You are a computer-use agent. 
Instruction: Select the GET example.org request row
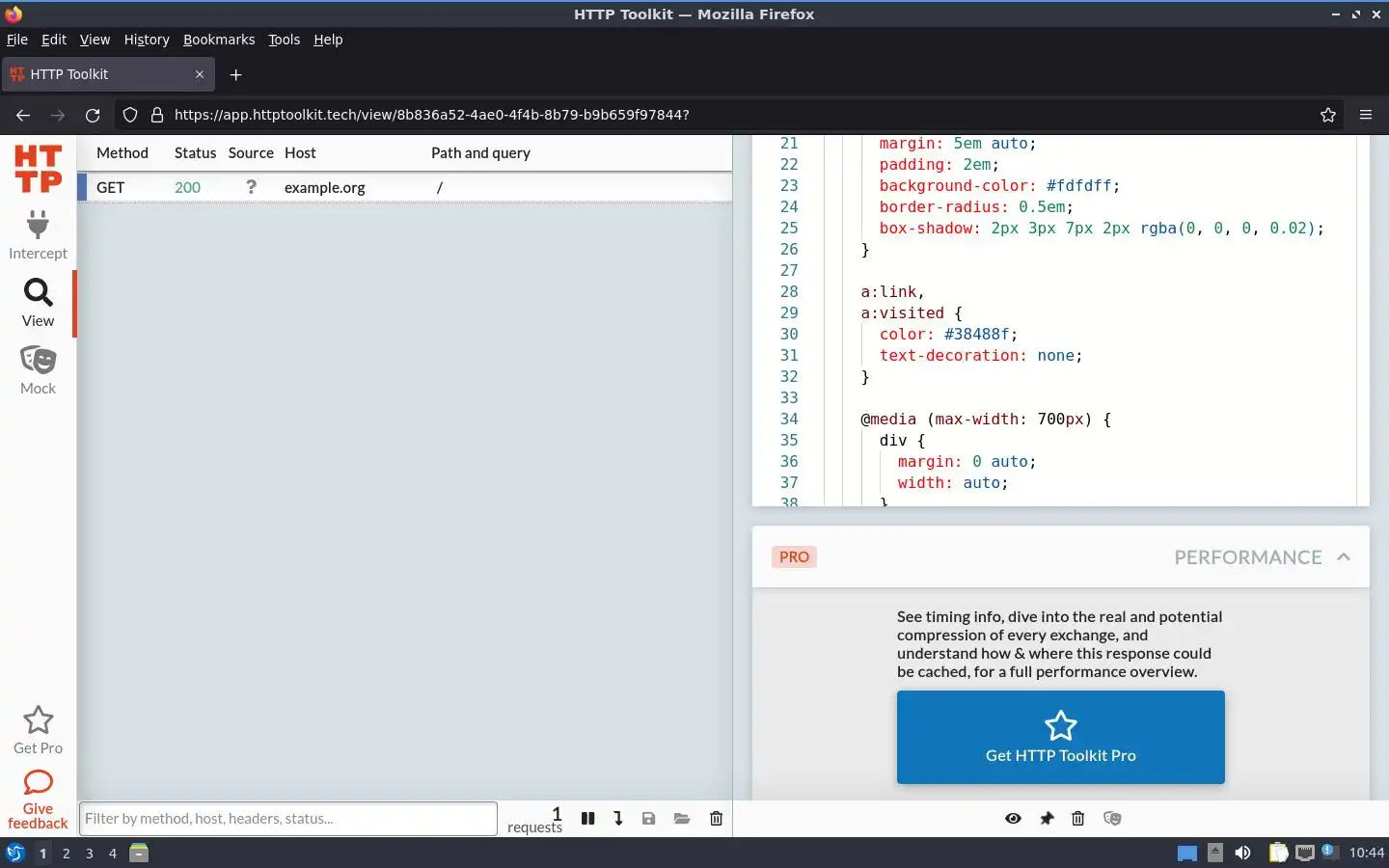(x=405, y=187)
